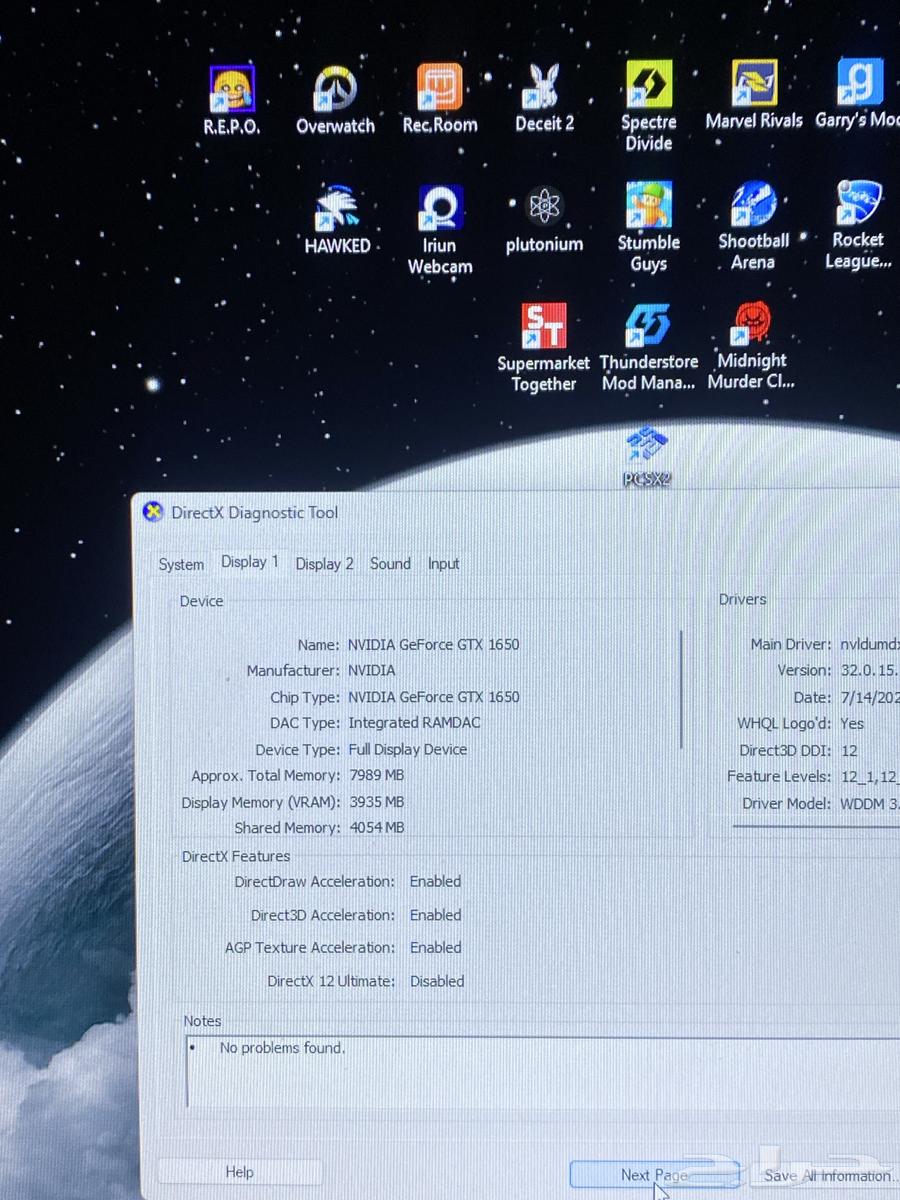Screen dimensions: 900x1200
Task: Click the Help button
Action: (x=240, y=1172)
